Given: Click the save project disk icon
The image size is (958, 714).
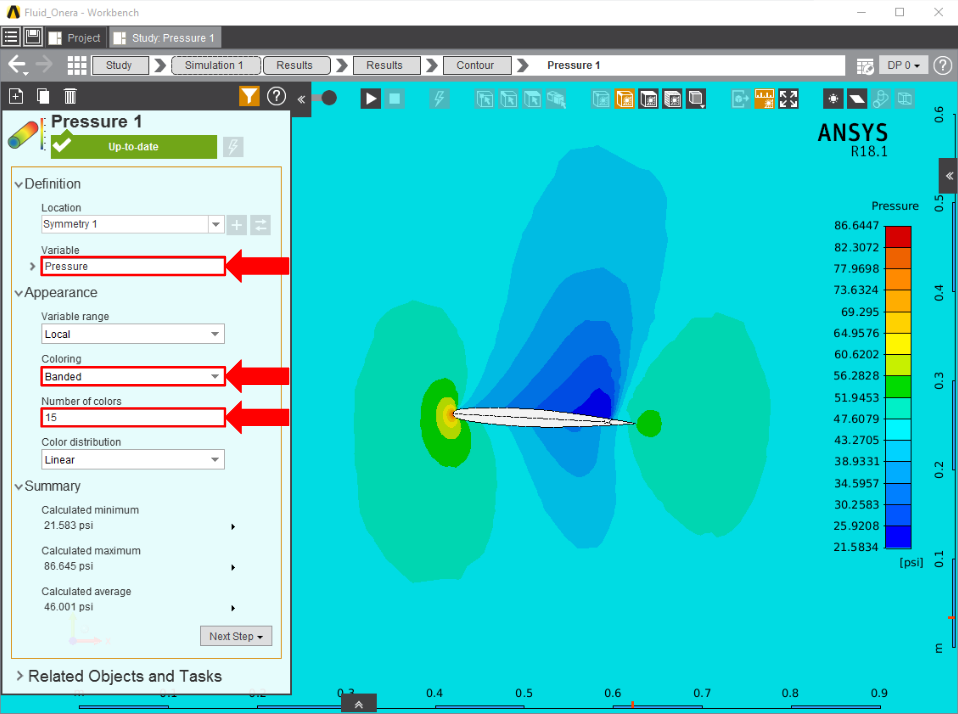Looking at the screenshot, I should tap(32, 37).
